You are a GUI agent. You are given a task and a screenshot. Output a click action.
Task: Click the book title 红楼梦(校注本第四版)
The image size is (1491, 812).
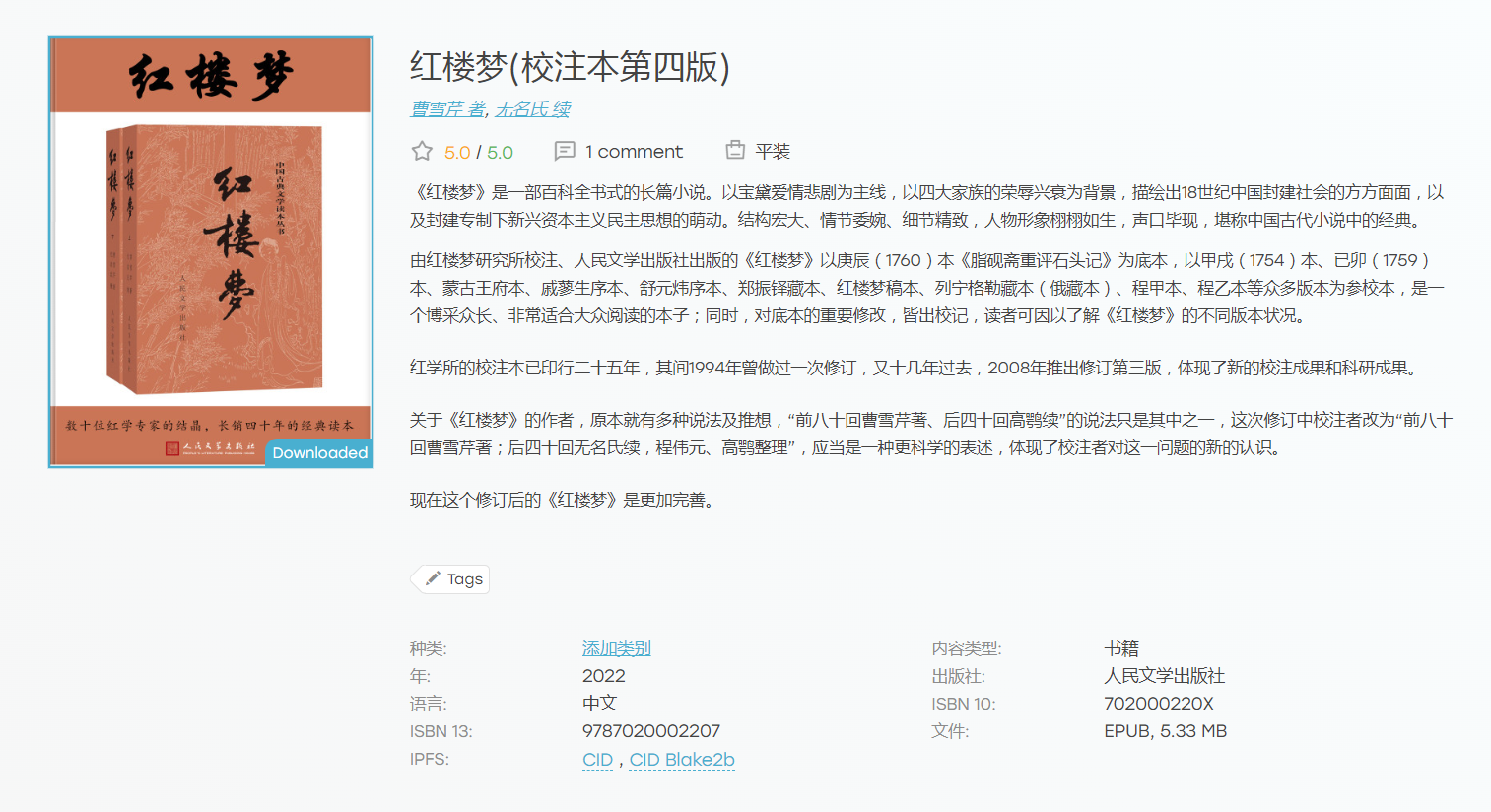point(570,67)
